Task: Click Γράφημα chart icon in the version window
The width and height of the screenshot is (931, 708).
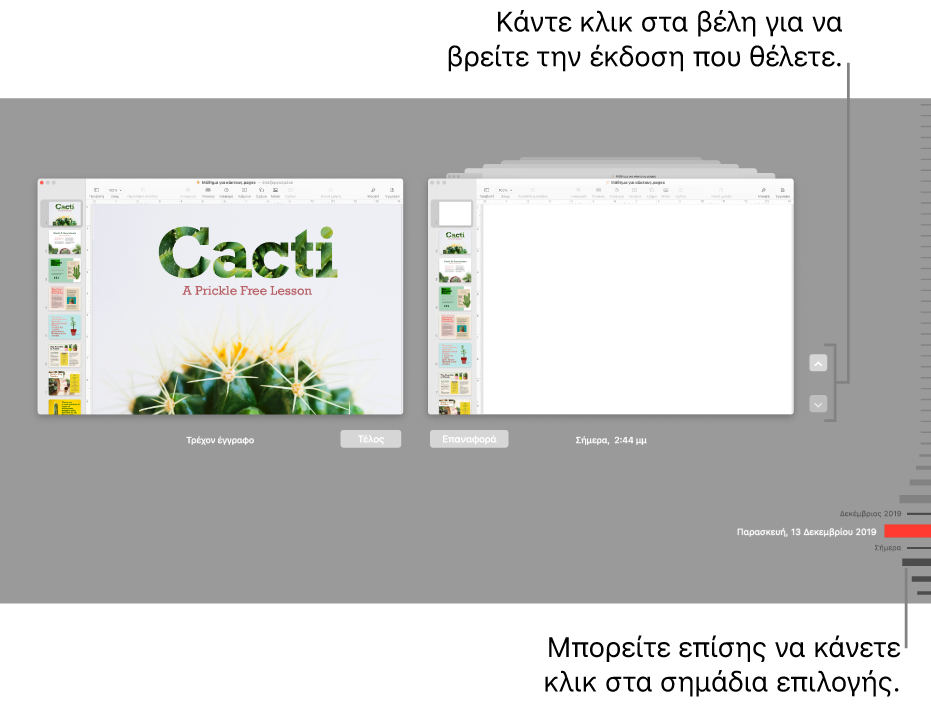Action: [616, 190]
